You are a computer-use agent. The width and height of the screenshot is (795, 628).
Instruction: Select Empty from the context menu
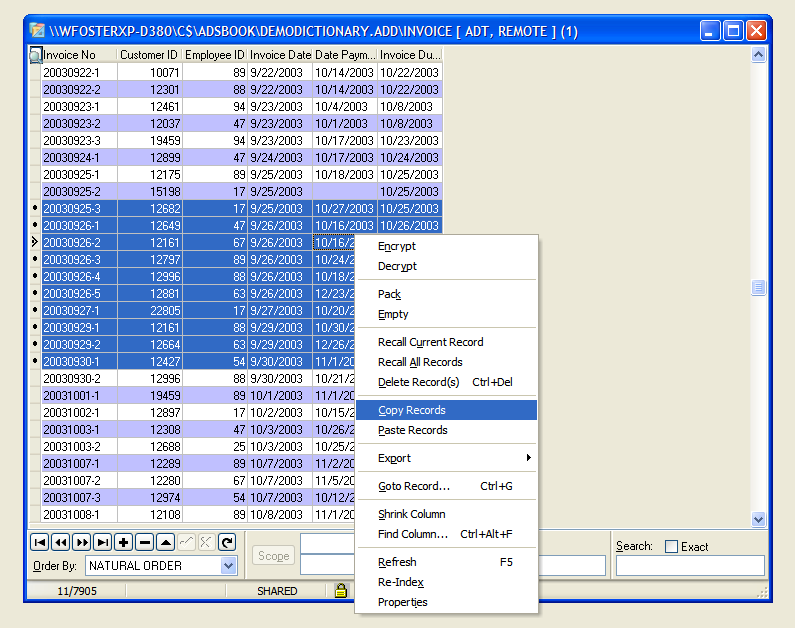[447, 314]
